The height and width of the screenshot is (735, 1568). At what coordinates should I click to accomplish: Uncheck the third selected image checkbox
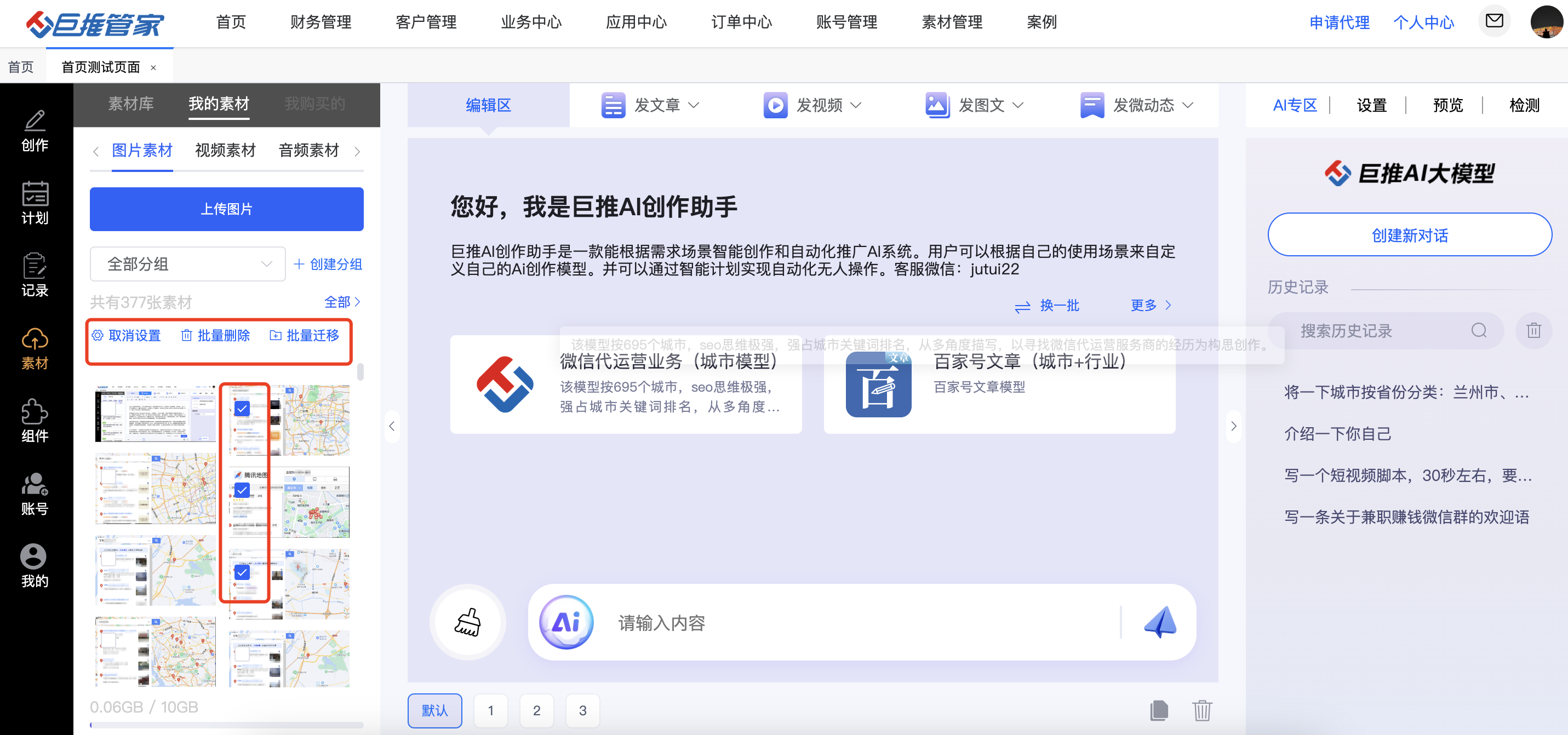[242, 572]
